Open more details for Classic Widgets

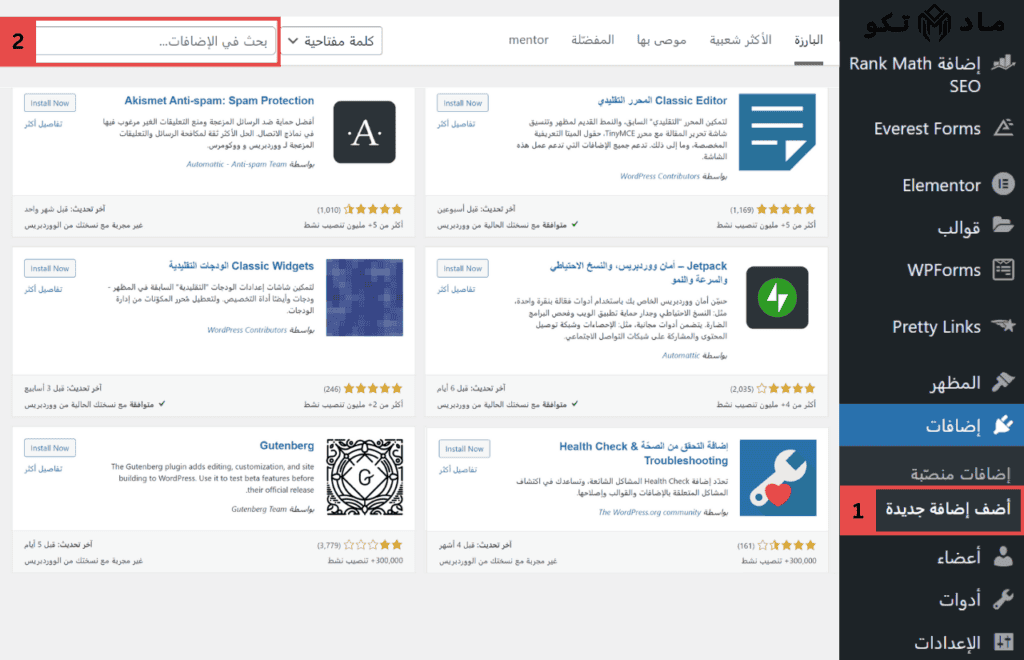tap(44, 289)
